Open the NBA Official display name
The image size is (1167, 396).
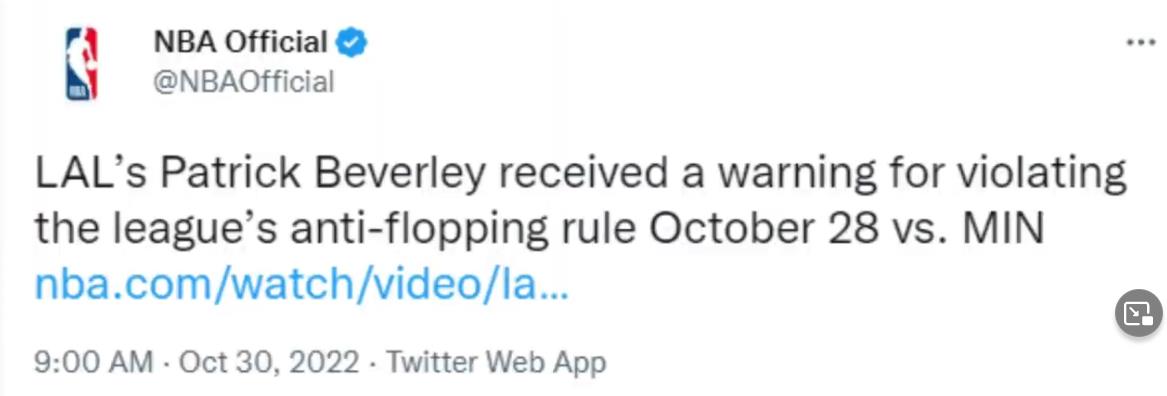pos(240,42)
